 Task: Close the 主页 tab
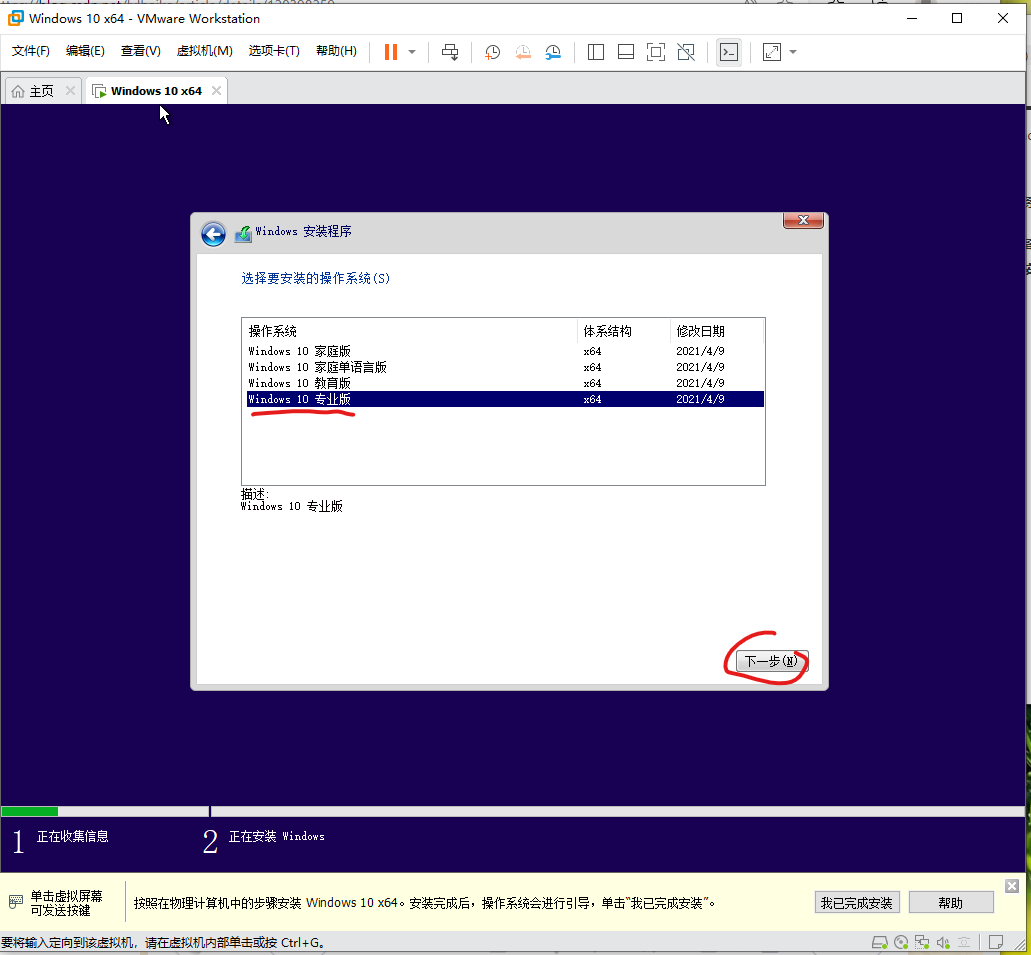(x=70, y=91)
